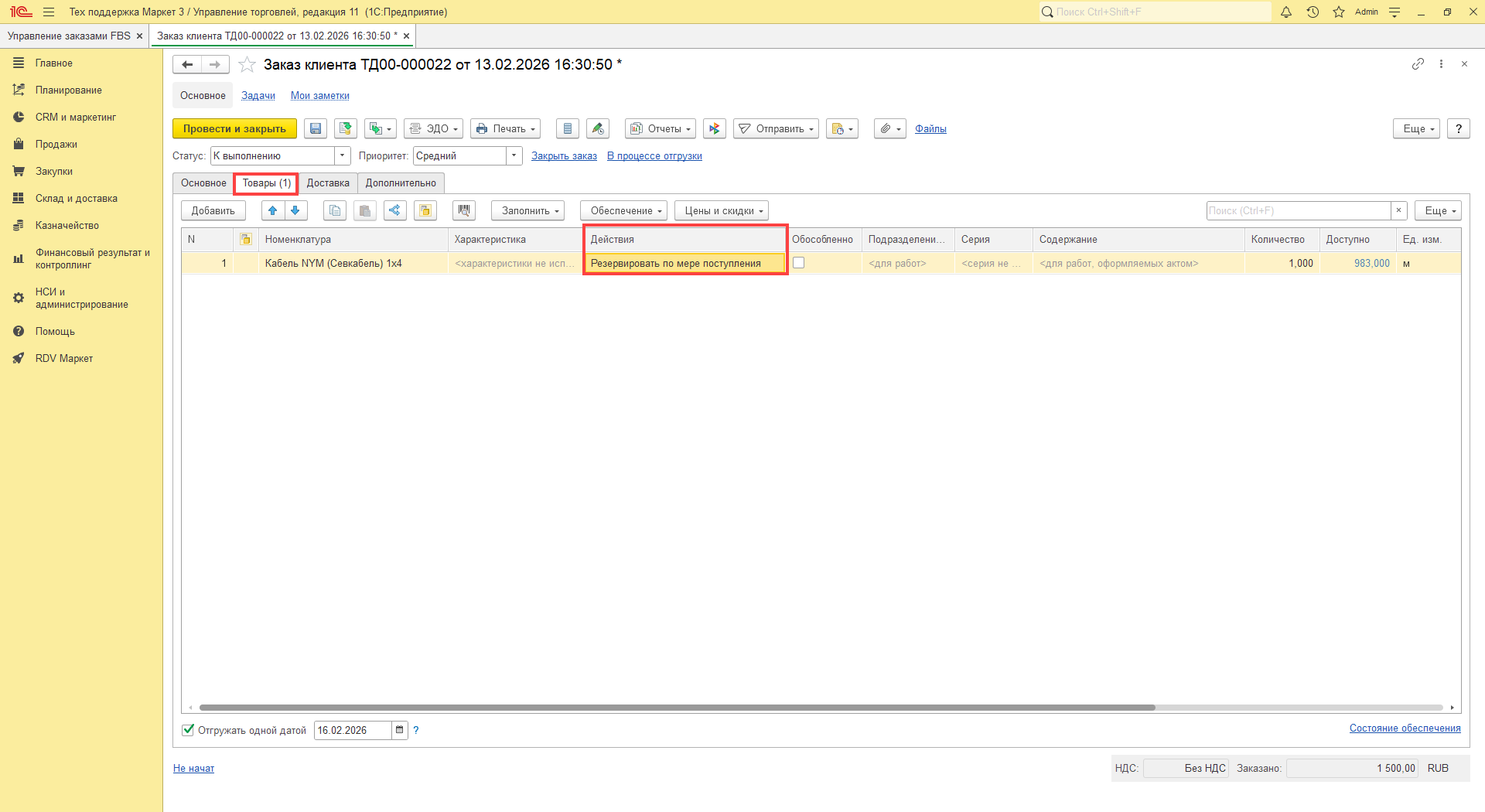
Task: Click the get link chain icon
Action: 1417,64
